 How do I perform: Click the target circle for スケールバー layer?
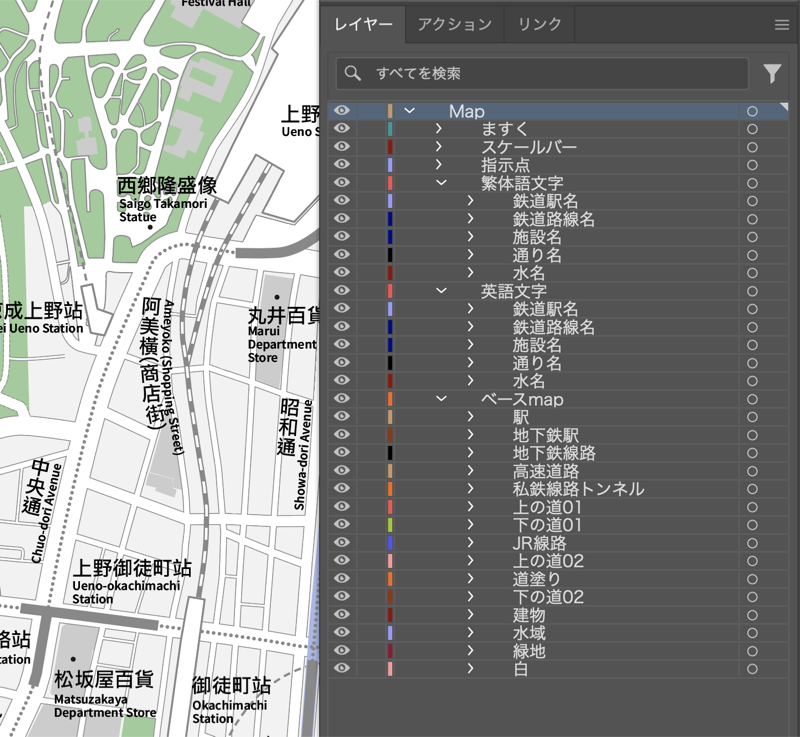pyautogui.click(x=752, y=147)
